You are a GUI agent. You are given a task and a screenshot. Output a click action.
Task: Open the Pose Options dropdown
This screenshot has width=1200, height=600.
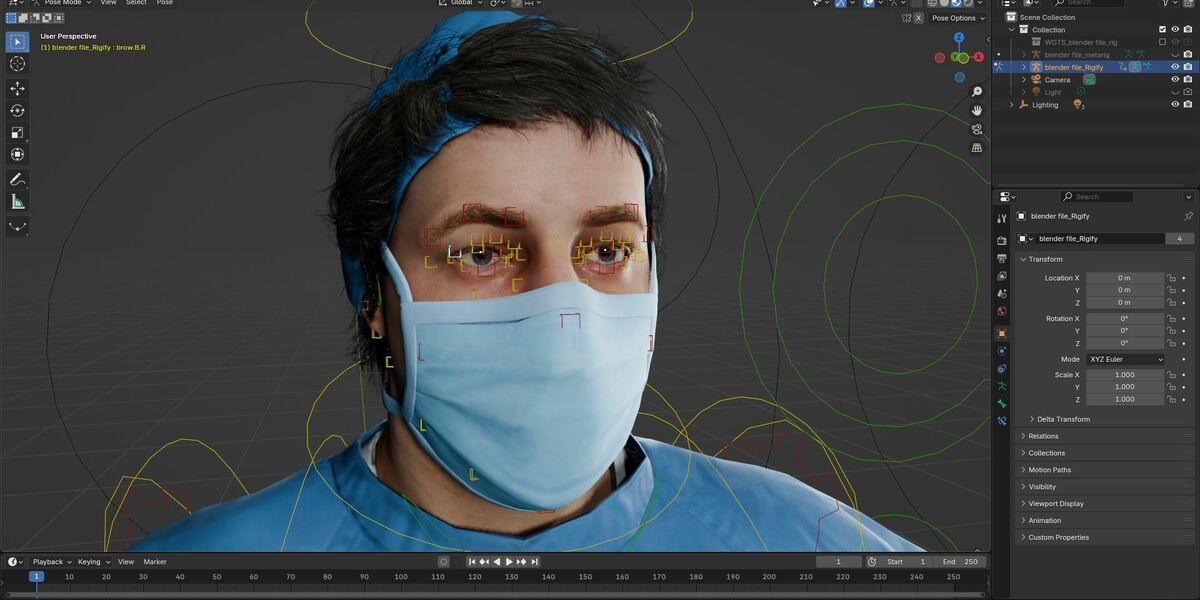click(958, 18)
